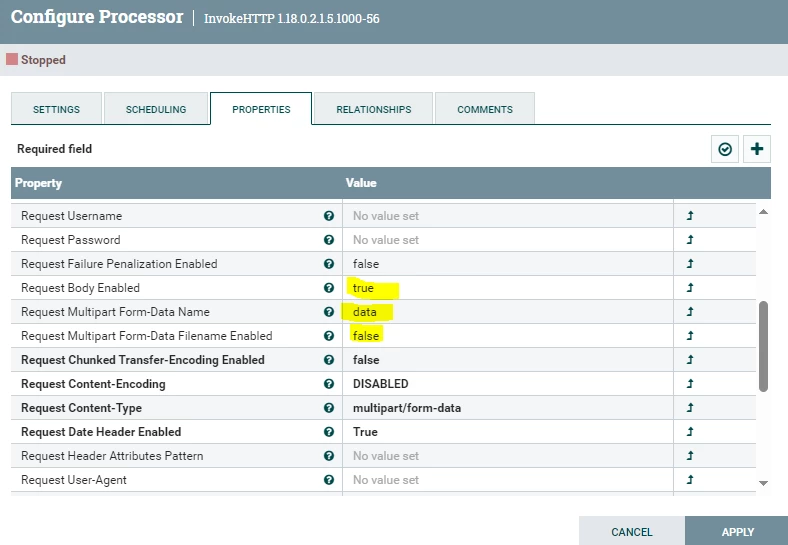Cancel the processor configuration

(x=632, y=531)
